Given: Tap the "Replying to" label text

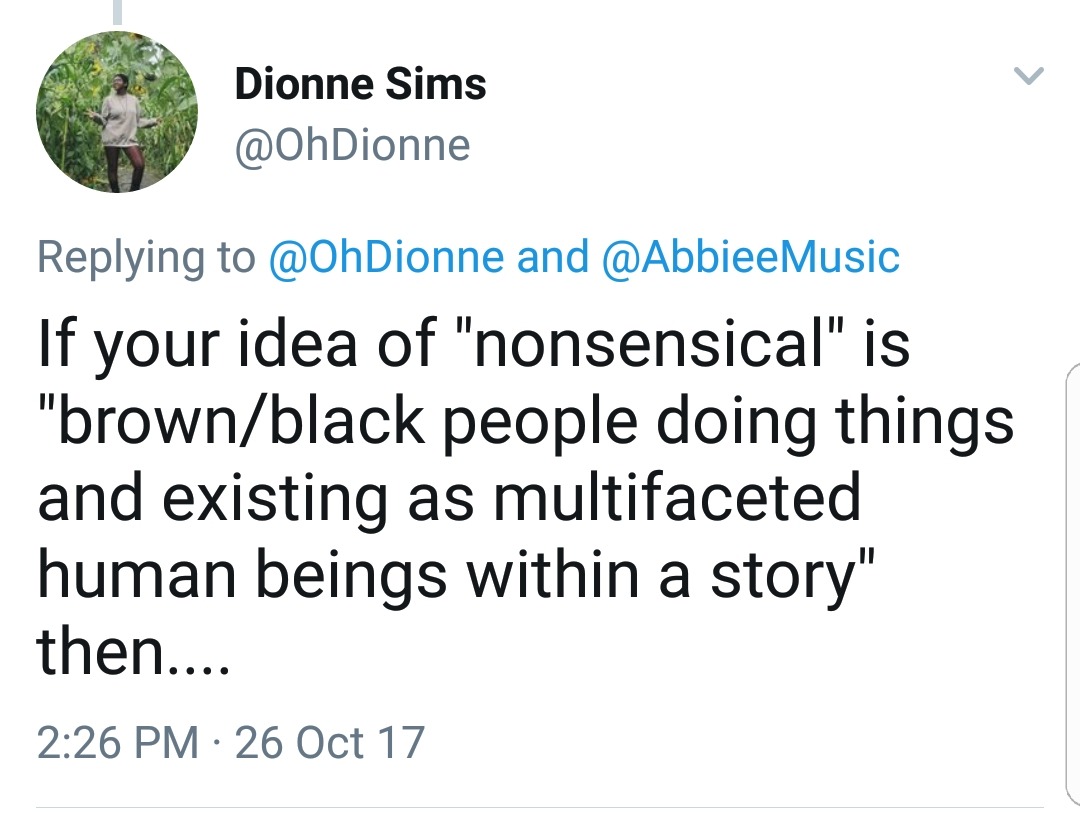Looking at the screenshot, I should [x=146, y=257].
